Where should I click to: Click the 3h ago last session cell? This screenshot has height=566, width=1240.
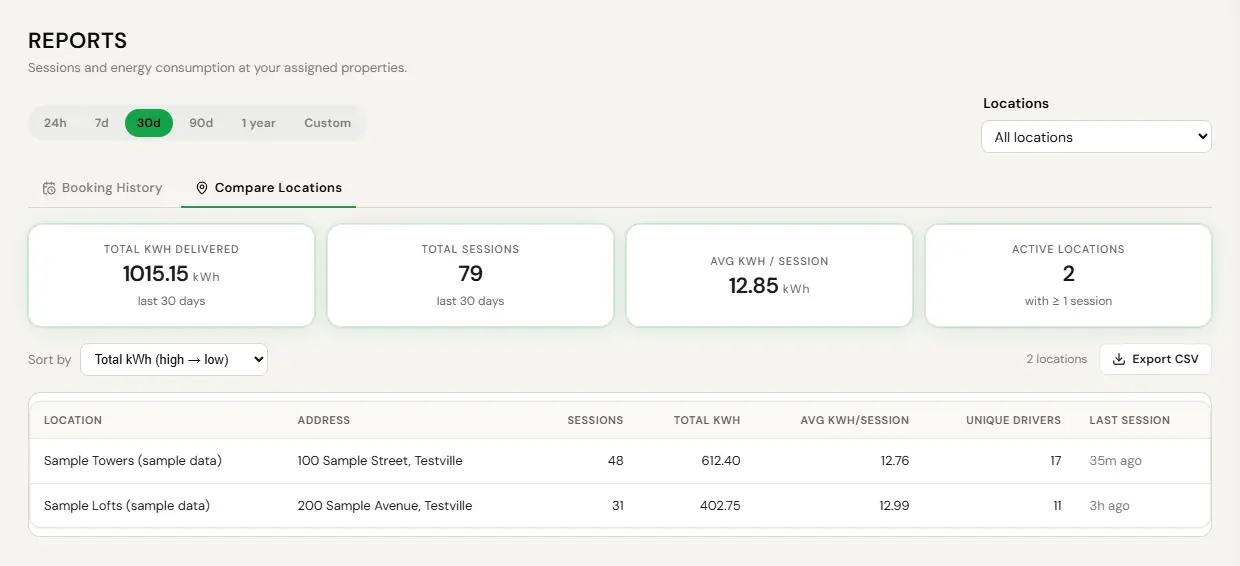[1109, 506]
